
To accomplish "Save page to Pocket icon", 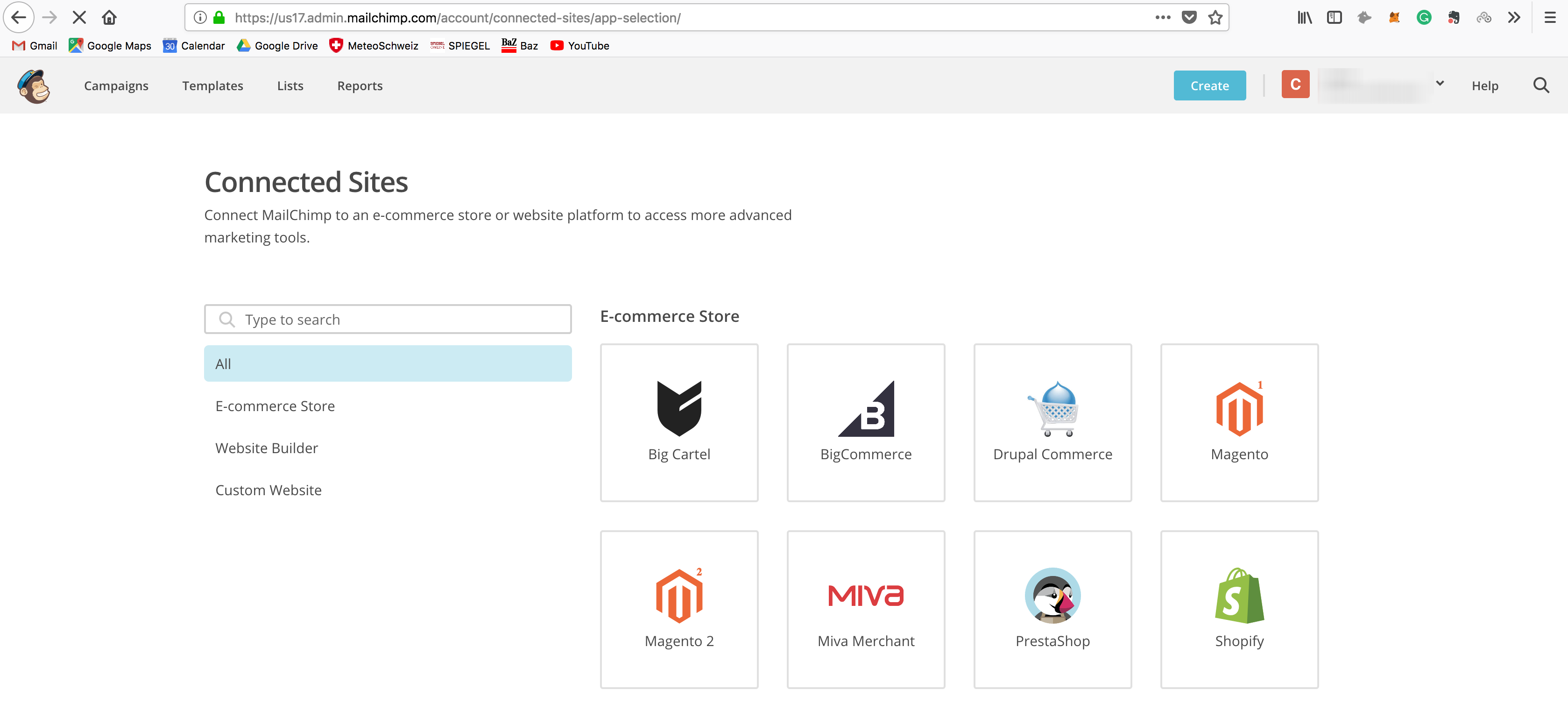I will [1189, 17].
